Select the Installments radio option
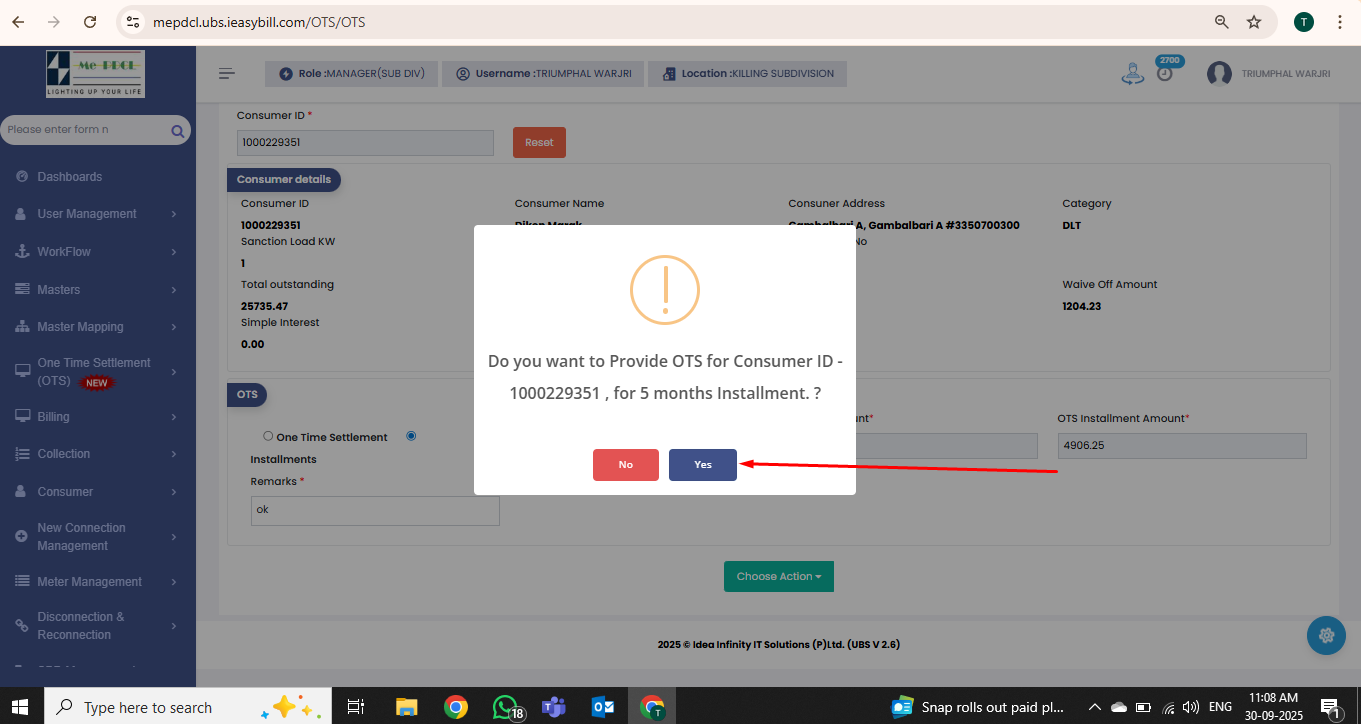The image size is (1361, 724). (411, 436)
